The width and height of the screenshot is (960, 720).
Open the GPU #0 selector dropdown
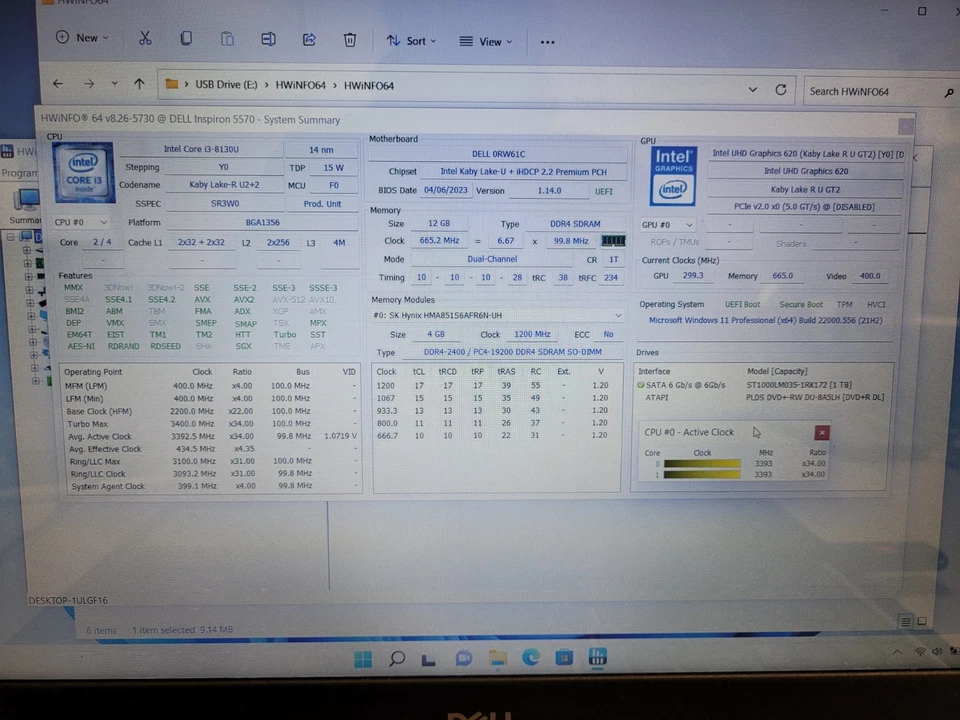pos(667,225)
